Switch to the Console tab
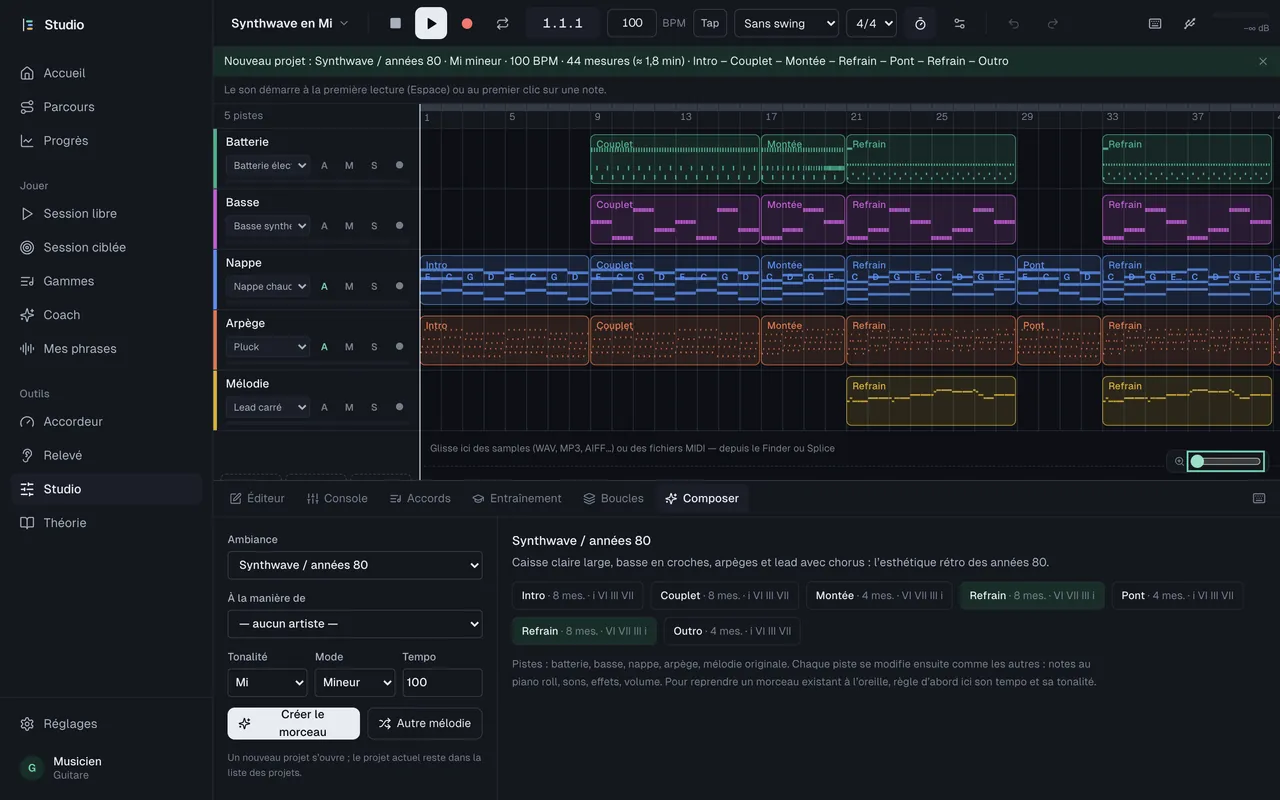Viewport: 1280px width, 800px height. click(337, 499)
